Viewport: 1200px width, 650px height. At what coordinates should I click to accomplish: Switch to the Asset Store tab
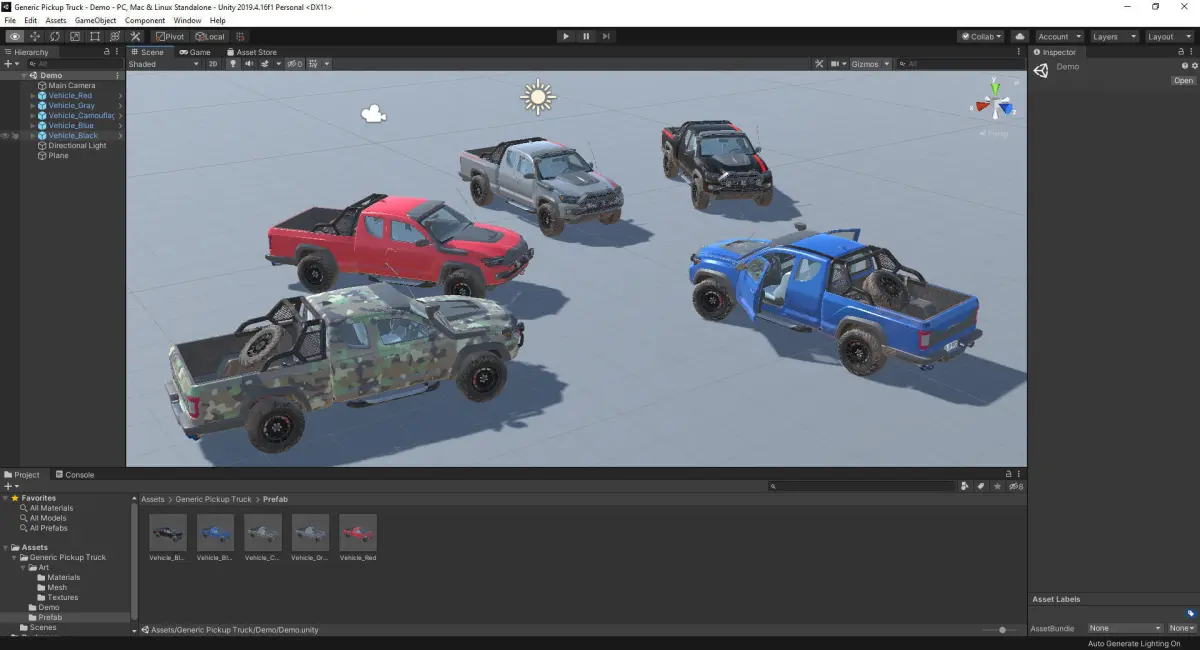pos(252,52)
